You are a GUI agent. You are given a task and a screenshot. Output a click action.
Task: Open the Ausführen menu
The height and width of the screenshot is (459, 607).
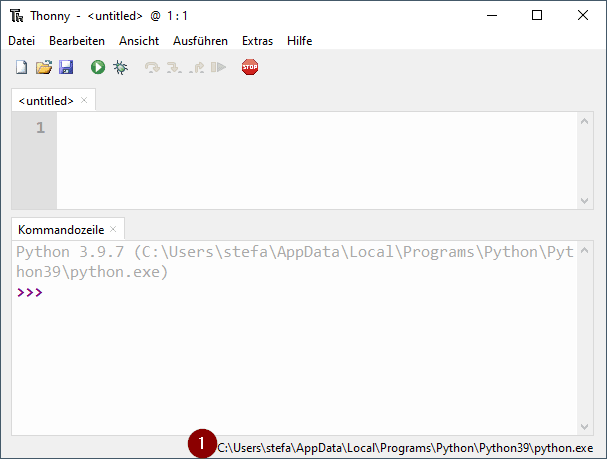click(200, 41)
